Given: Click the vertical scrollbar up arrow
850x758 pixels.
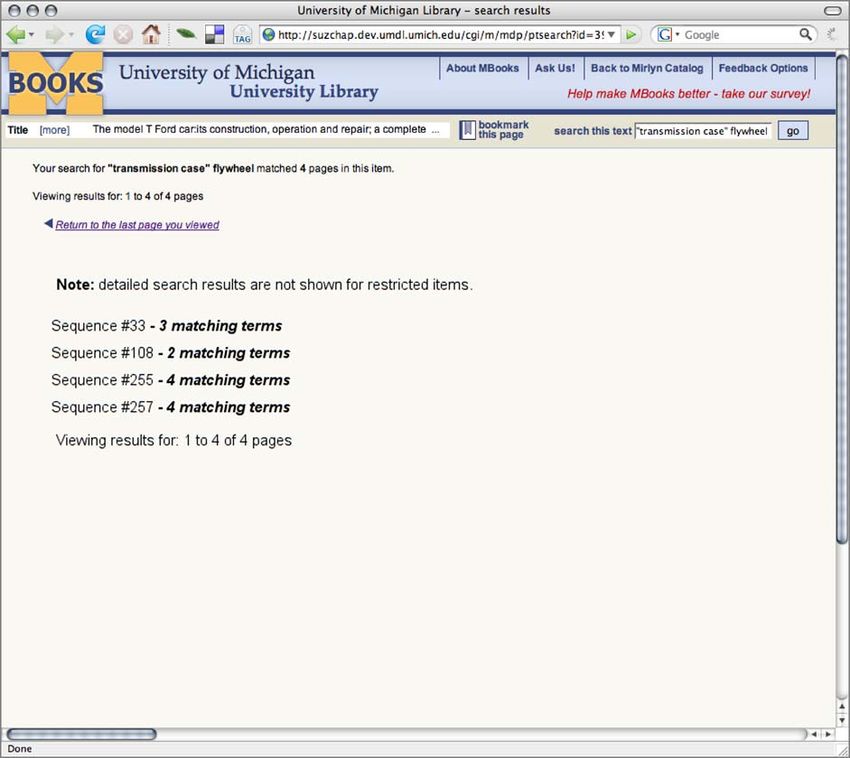Looking at the screenshot, I should (841, 706).
